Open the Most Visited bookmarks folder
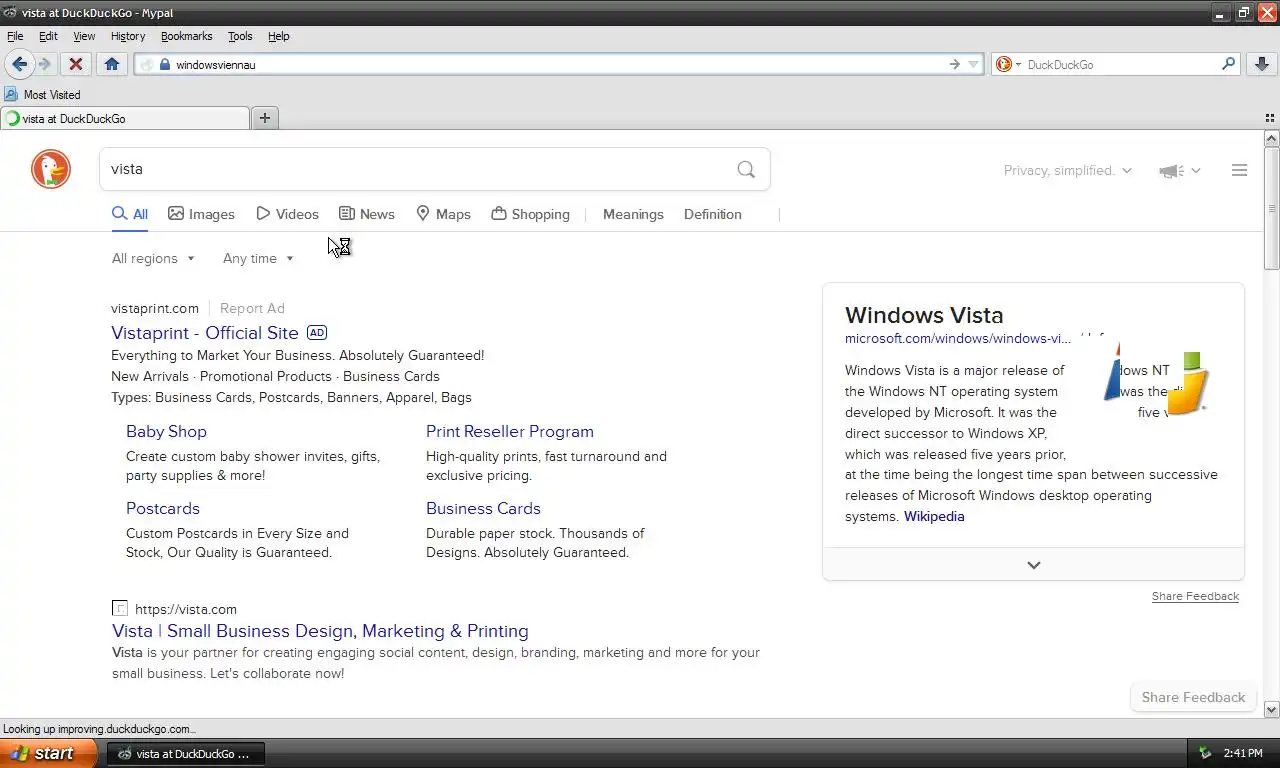Screen dimensions: 1280x768 [42, 94]
